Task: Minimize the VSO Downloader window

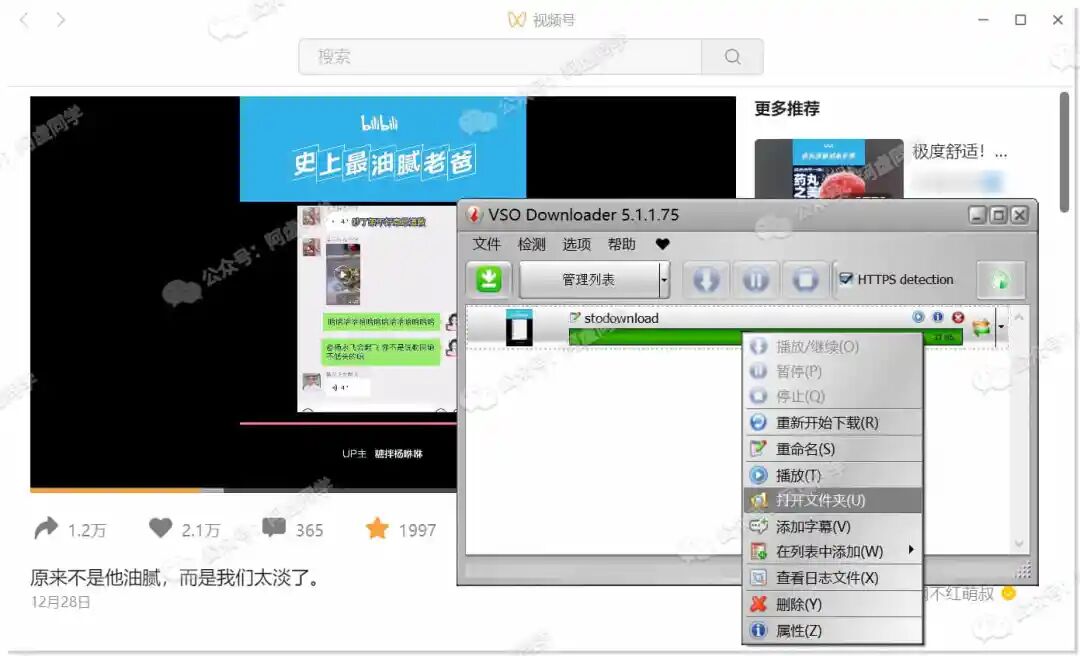Action: [977, 215]
